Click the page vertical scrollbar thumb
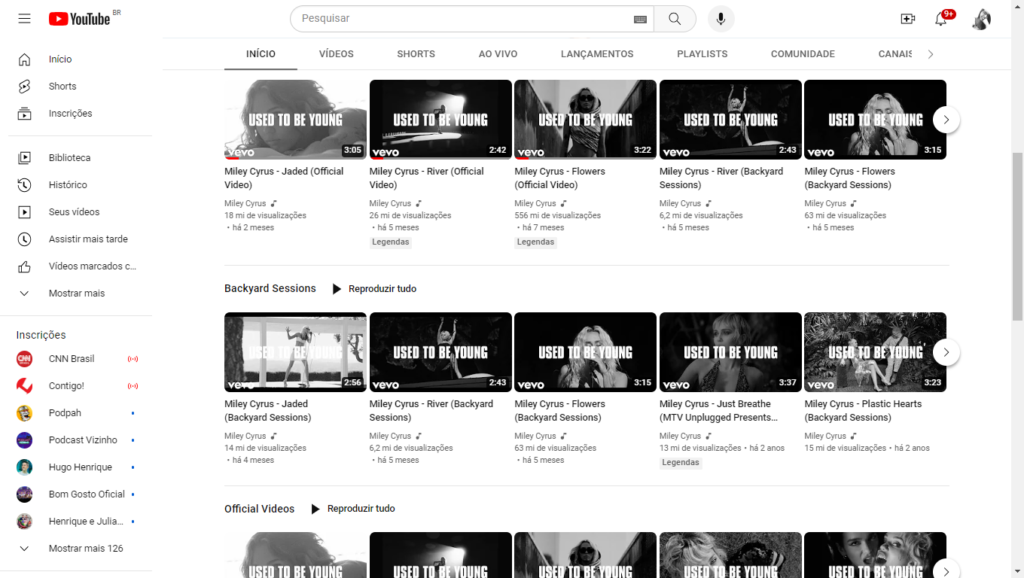Image resolution: width=1024 pixels, height=578 pixels. click(x=1017, y=236)
